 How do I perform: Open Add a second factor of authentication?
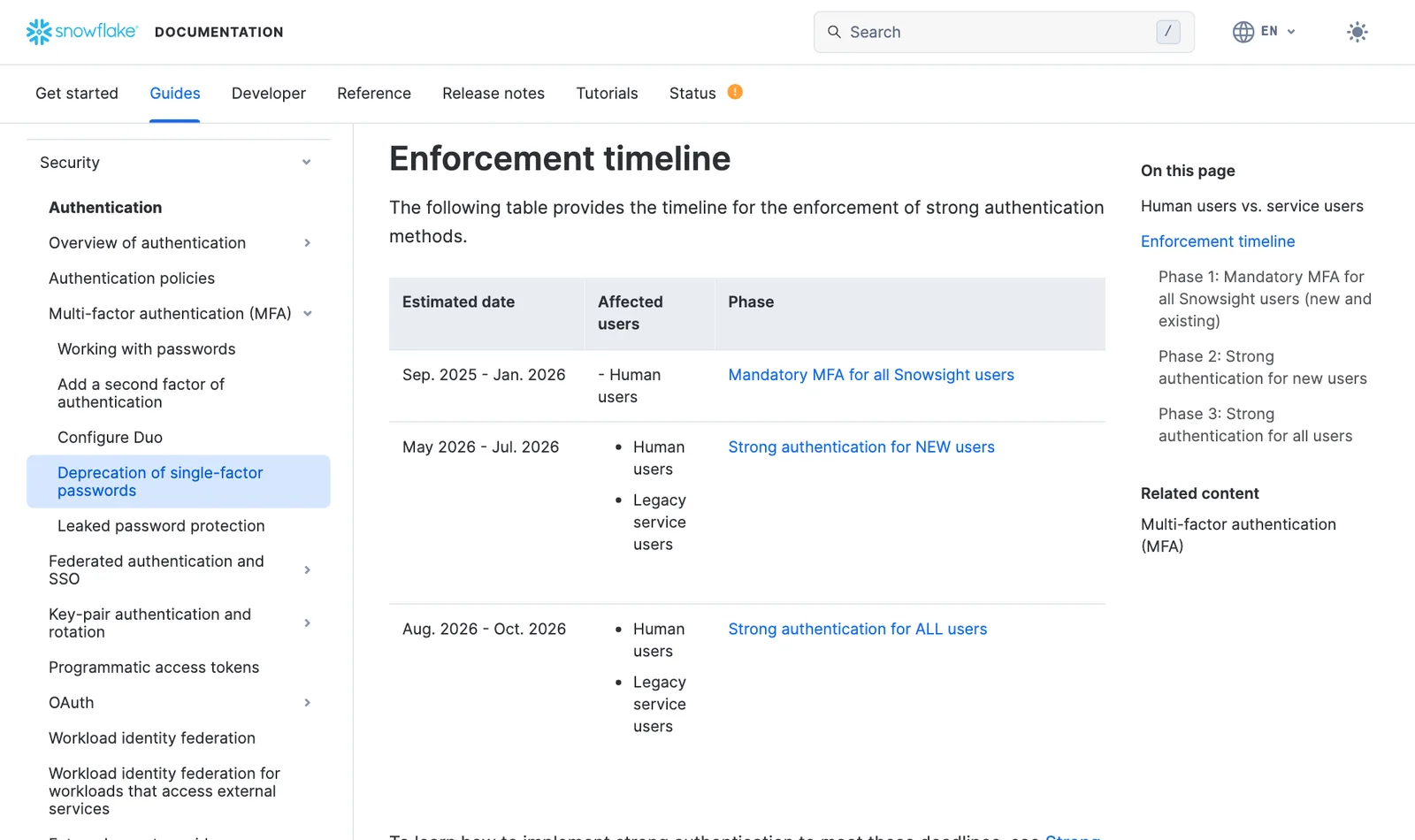click(x=141, y=393)
